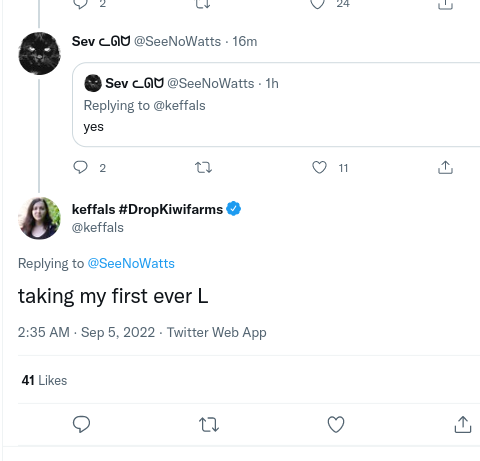
Task: View the 41 Likes list
Action: click(44, 380)
